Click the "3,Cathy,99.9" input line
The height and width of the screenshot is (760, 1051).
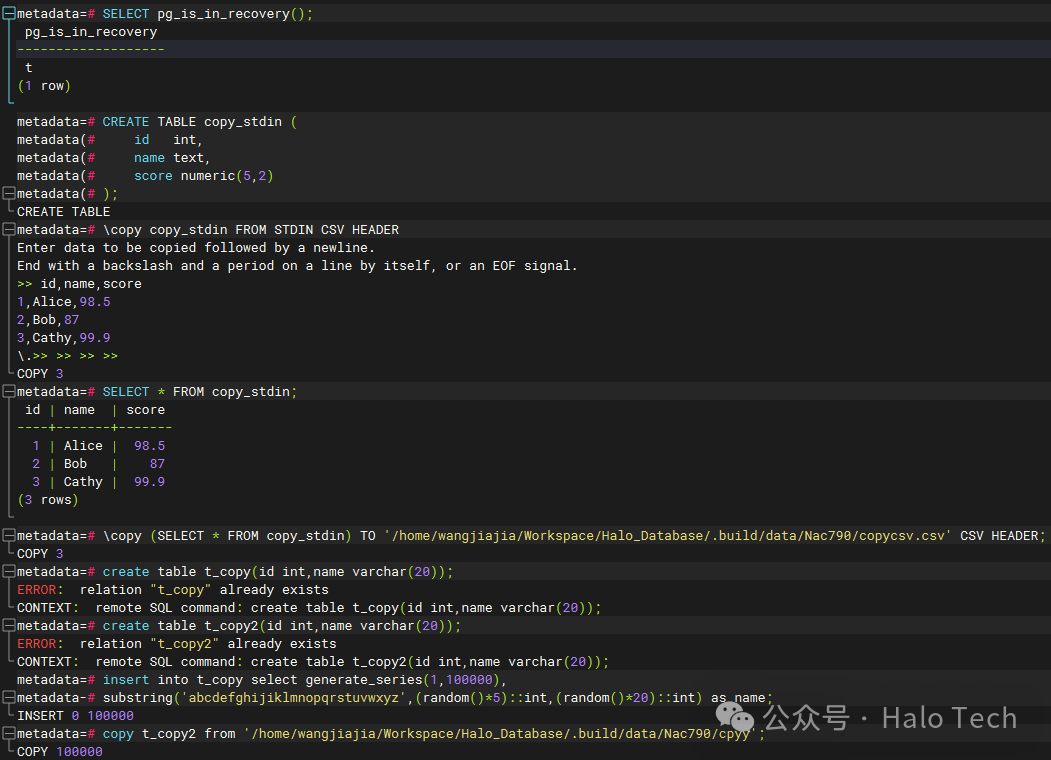64,338
